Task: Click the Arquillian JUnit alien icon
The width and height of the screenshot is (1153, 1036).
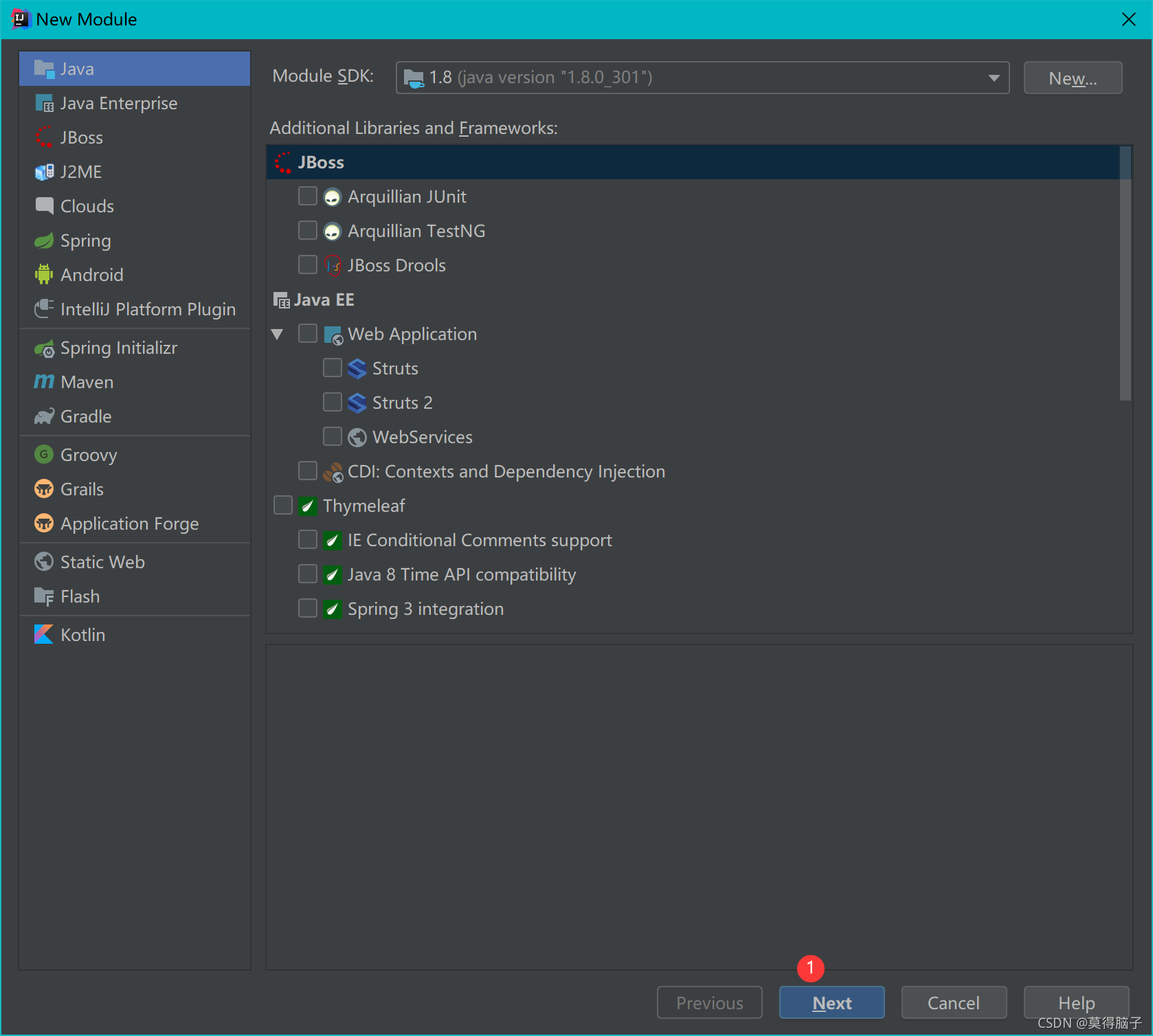Action: click(333, 197)
